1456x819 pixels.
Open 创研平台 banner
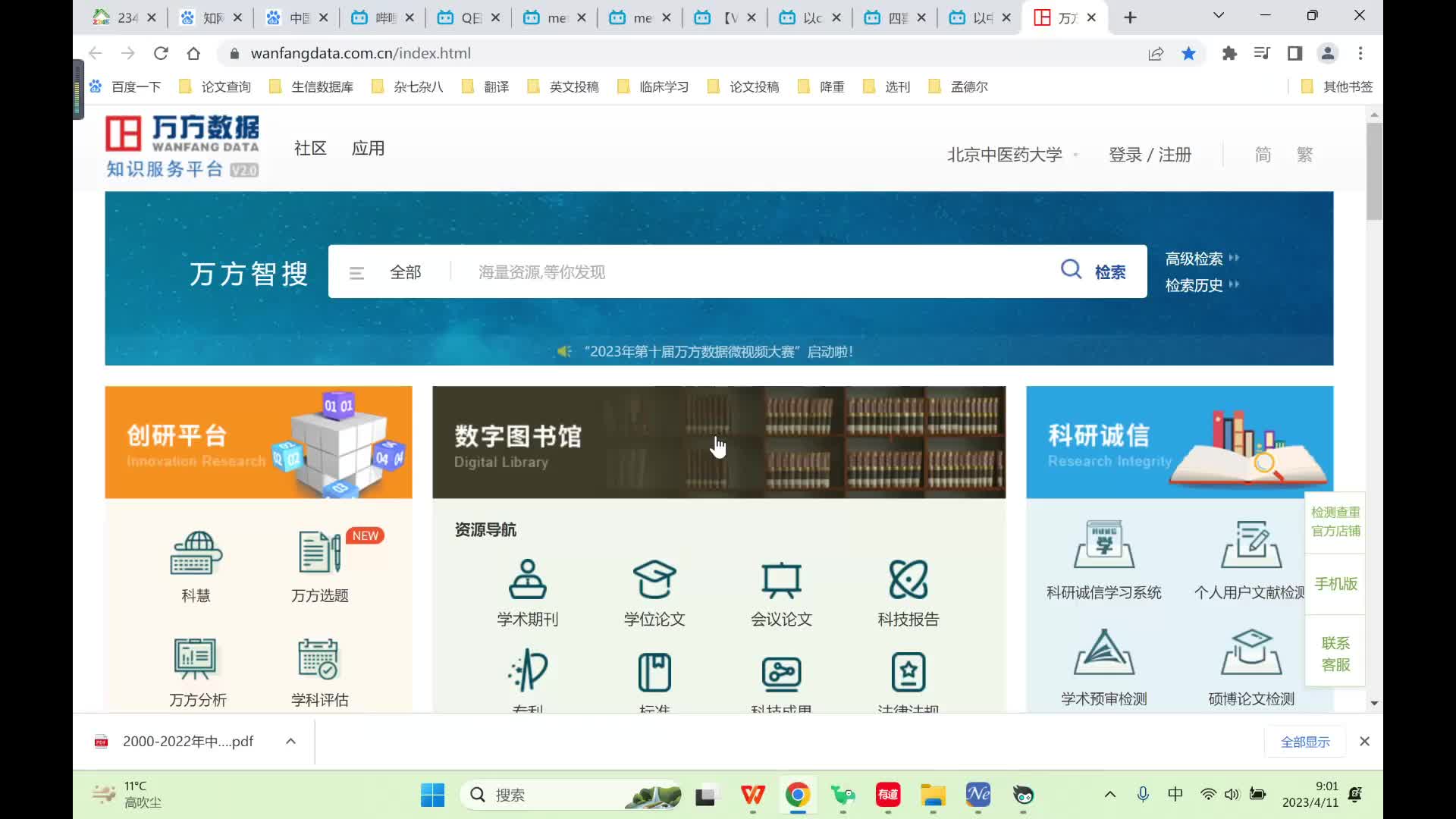coord(259,442)
